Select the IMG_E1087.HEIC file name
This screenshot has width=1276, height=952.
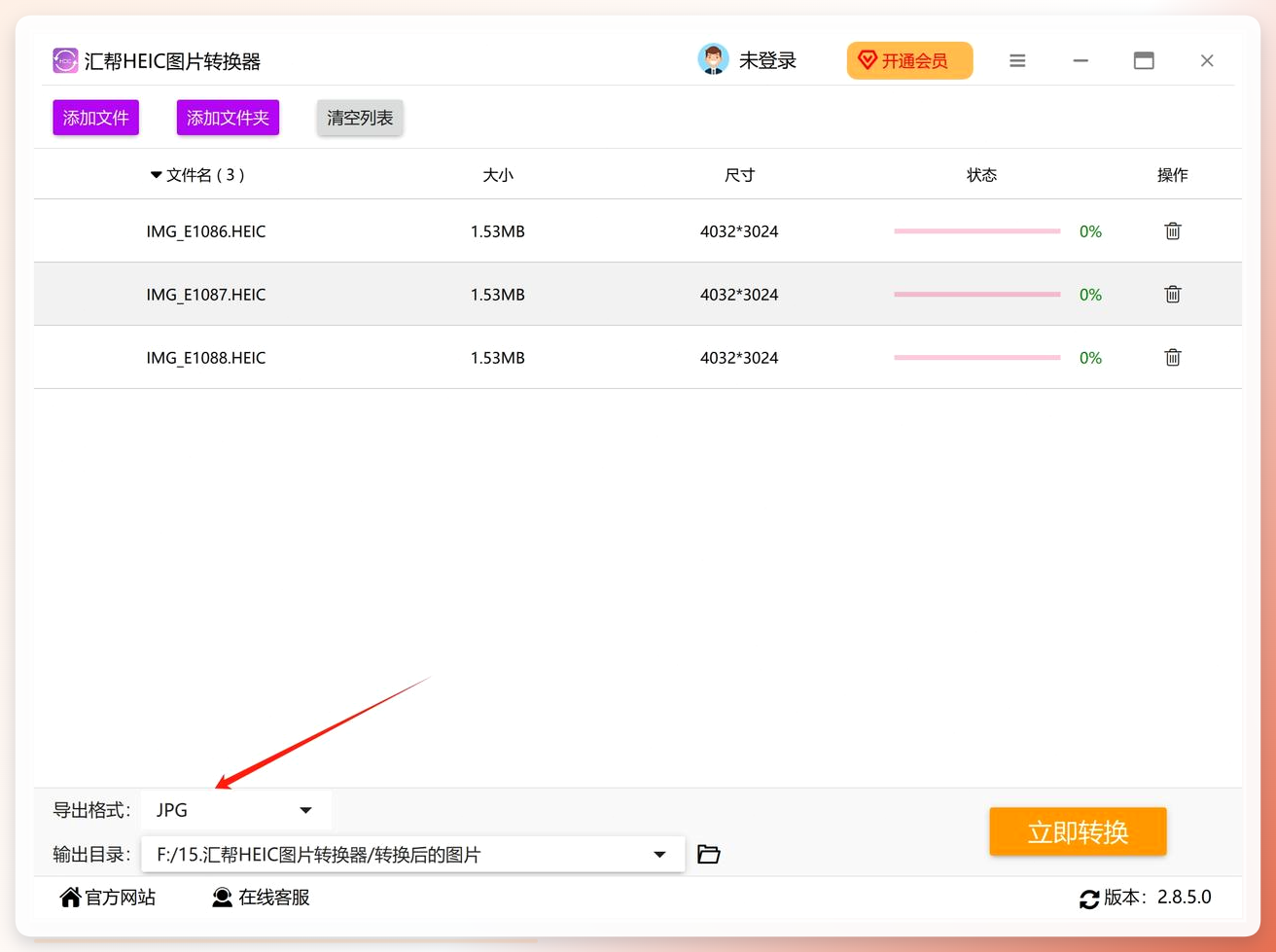pyautogui.click(x=206, y=295)
